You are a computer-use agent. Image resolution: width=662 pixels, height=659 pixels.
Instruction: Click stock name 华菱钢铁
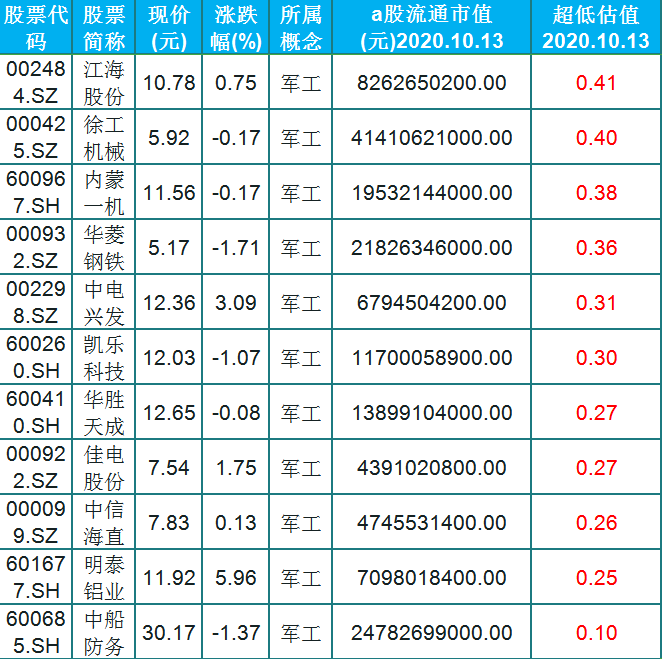click(x=103, y=247)
